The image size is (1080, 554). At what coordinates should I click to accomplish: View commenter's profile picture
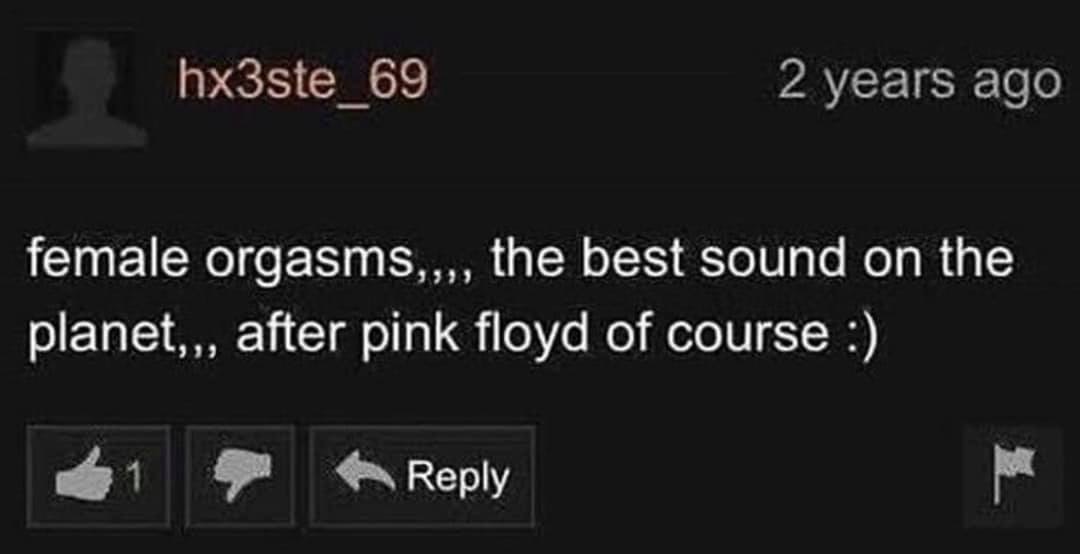pos(87,92)
